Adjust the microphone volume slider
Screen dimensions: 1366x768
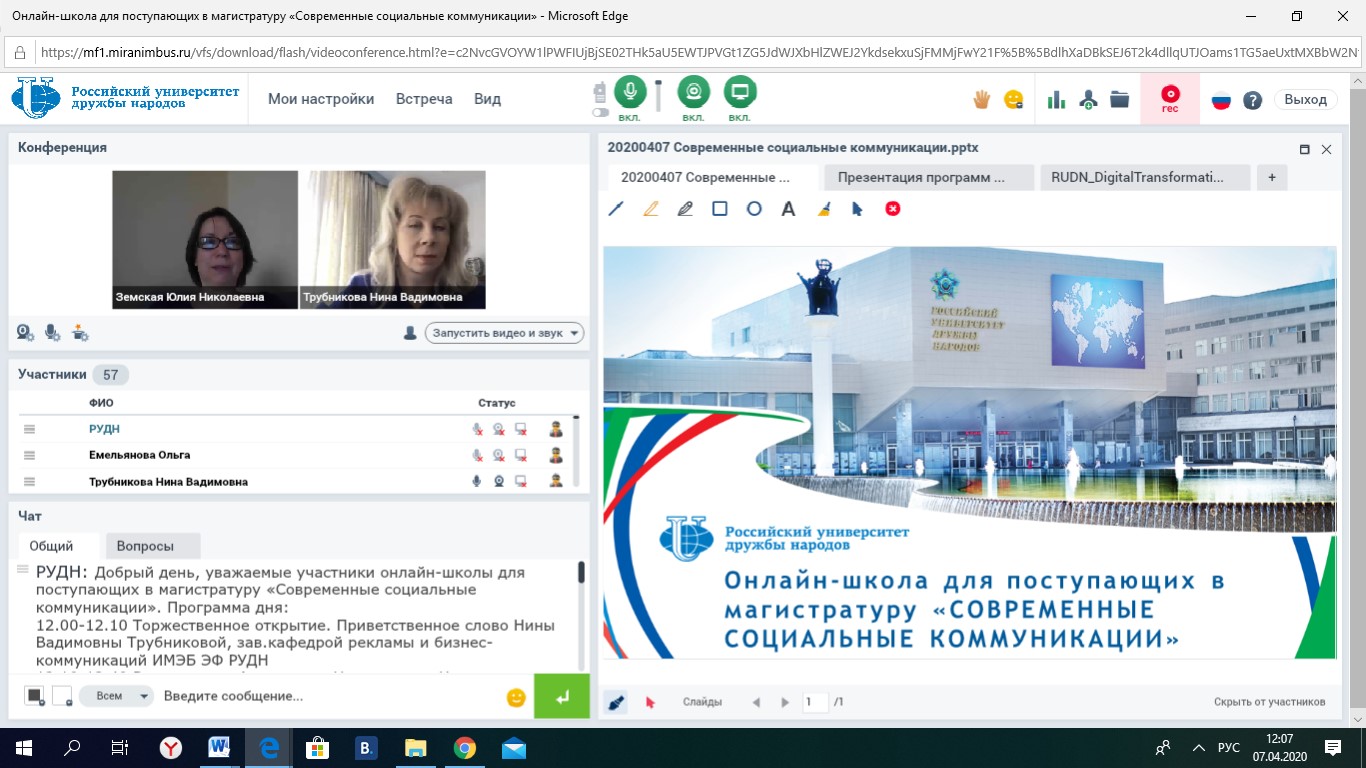pyautogui.click(x=659, y=95)
